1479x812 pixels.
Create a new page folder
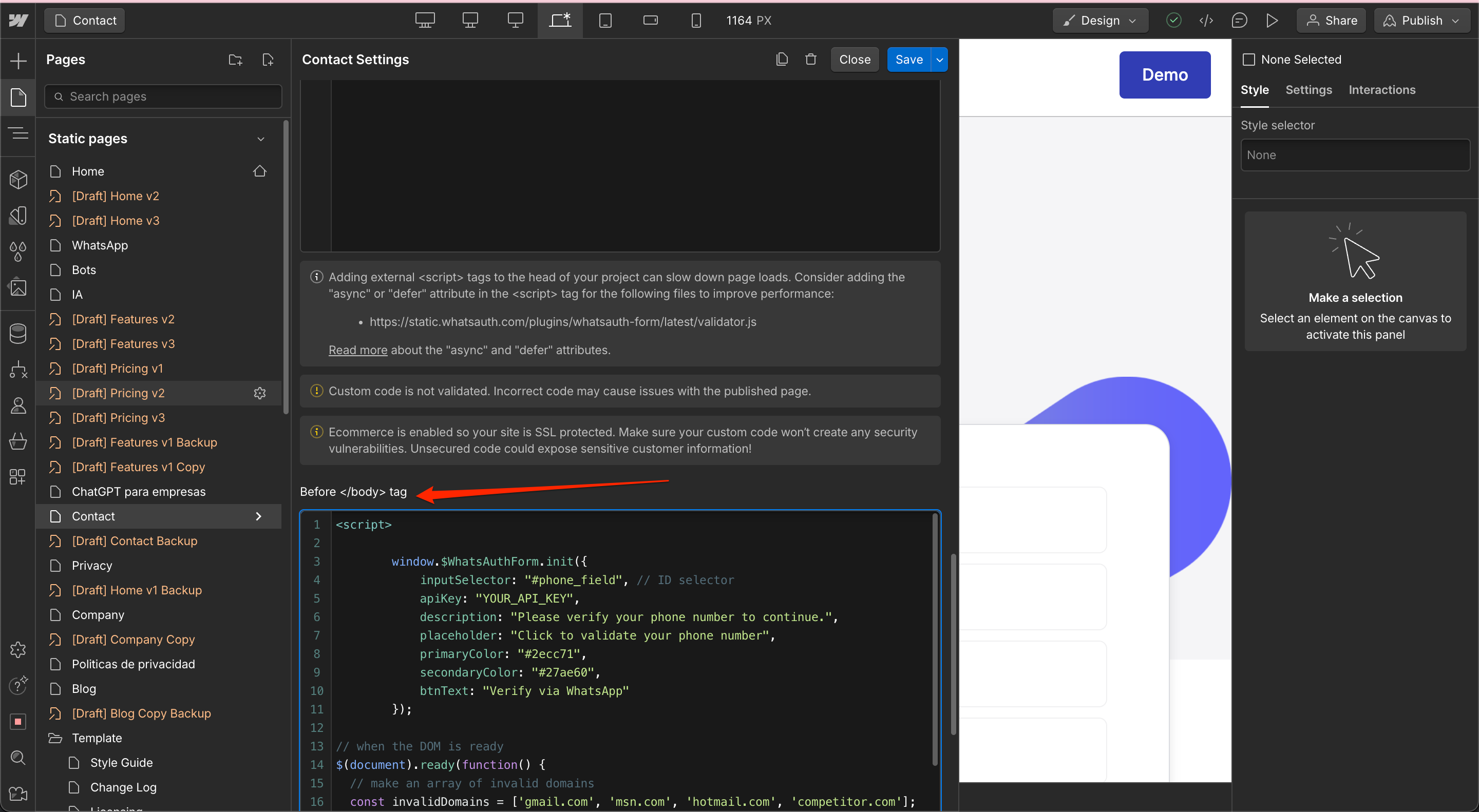tap(235, 60)
